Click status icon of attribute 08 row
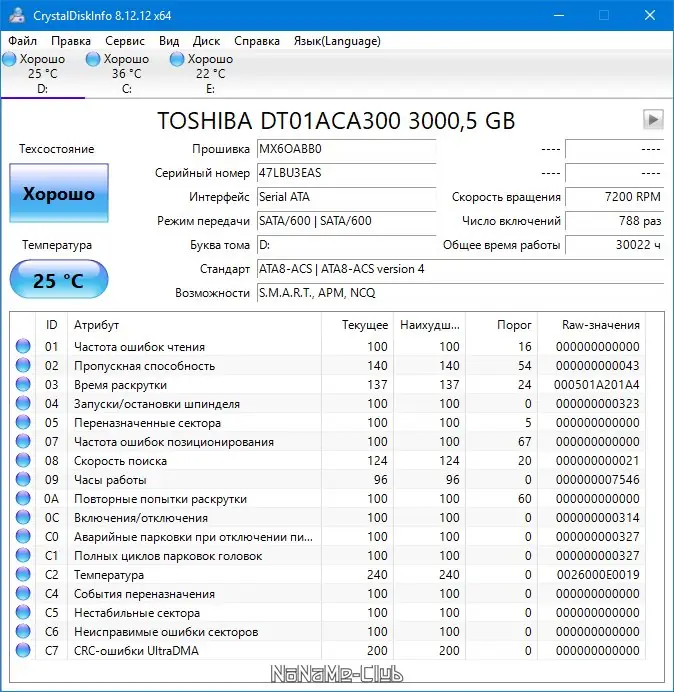This screenshot has width=674, height=692. [x=23, y=460]
